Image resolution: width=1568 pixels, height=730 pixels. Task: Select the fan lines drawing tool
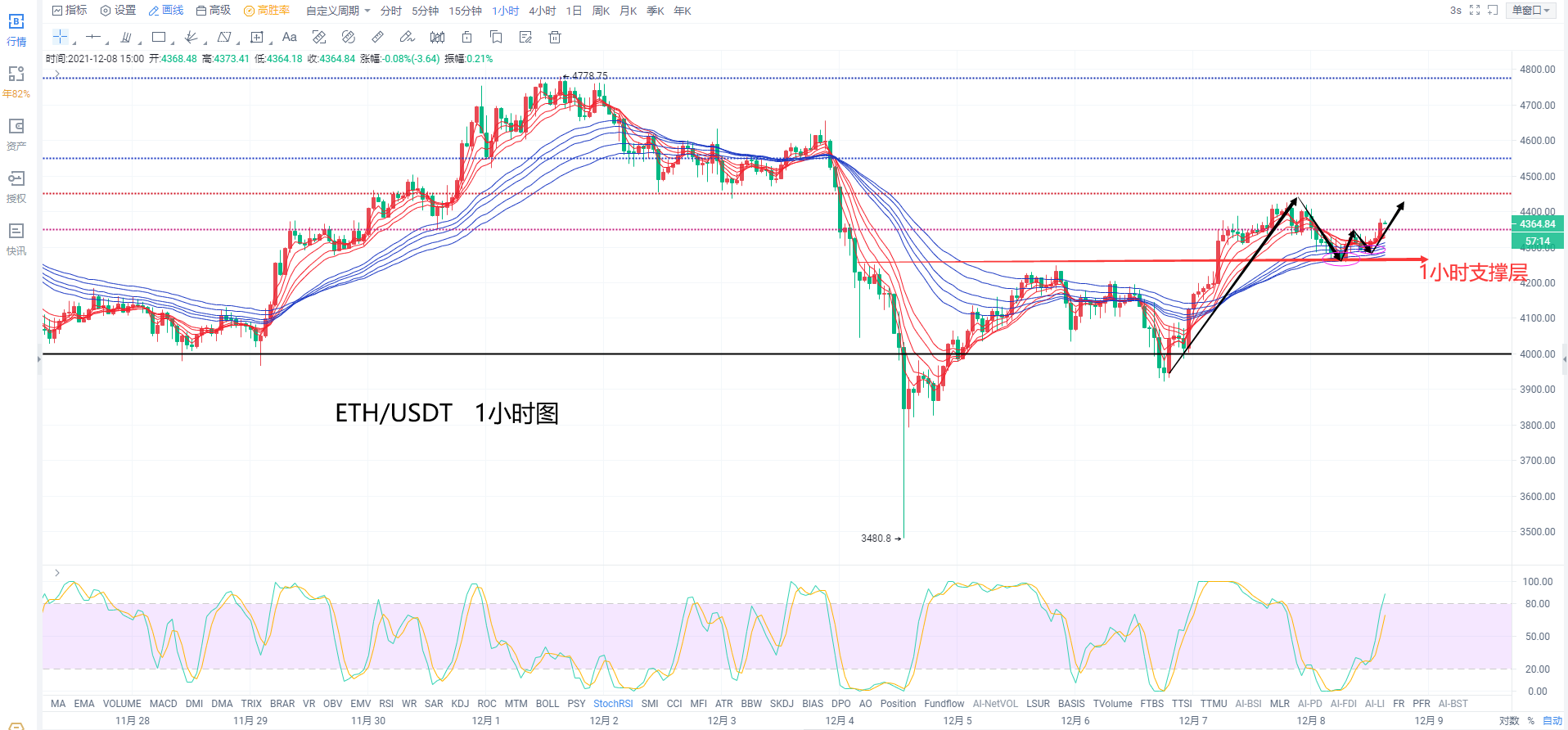[191, 37]
